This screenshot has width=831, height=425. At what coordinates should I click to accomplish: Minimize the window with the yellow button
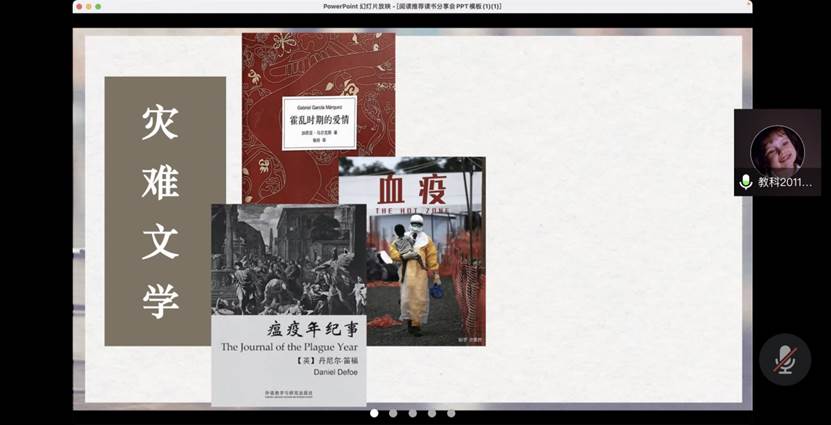89,6
